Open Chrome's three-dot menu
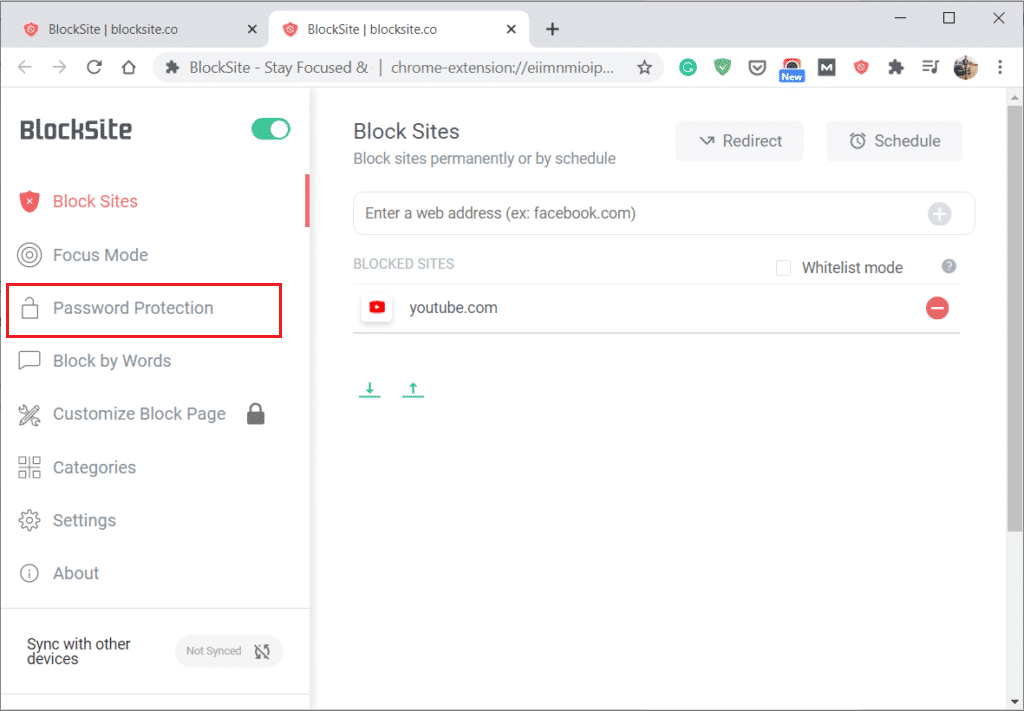Image resolution: width=1024 pixels, height=711 pixels. [x=999, y=67]
